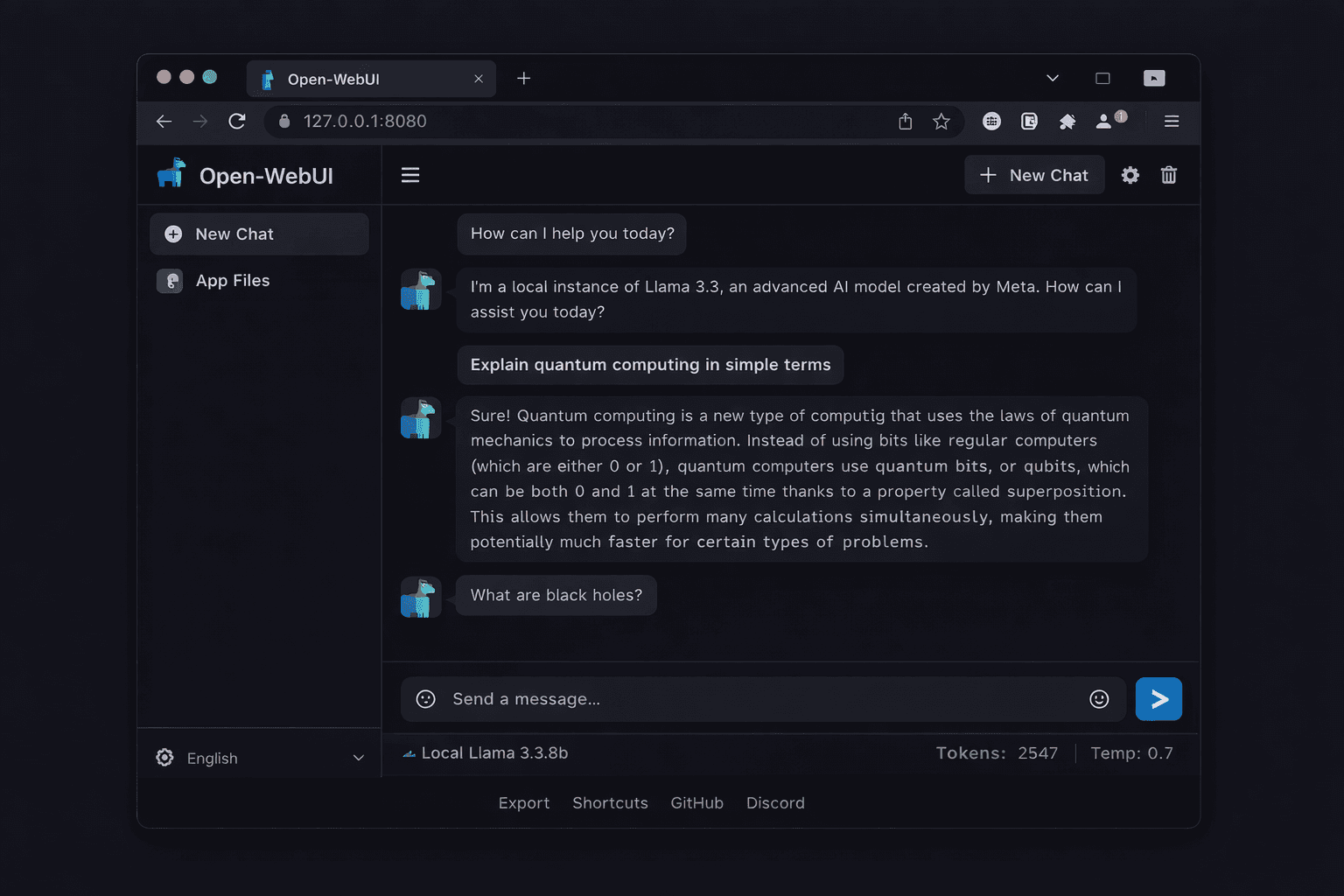Viewport: 1344px width, 896px height.
Task: Click the right-side emoji icon in message field
Action: click(1099, 699)
